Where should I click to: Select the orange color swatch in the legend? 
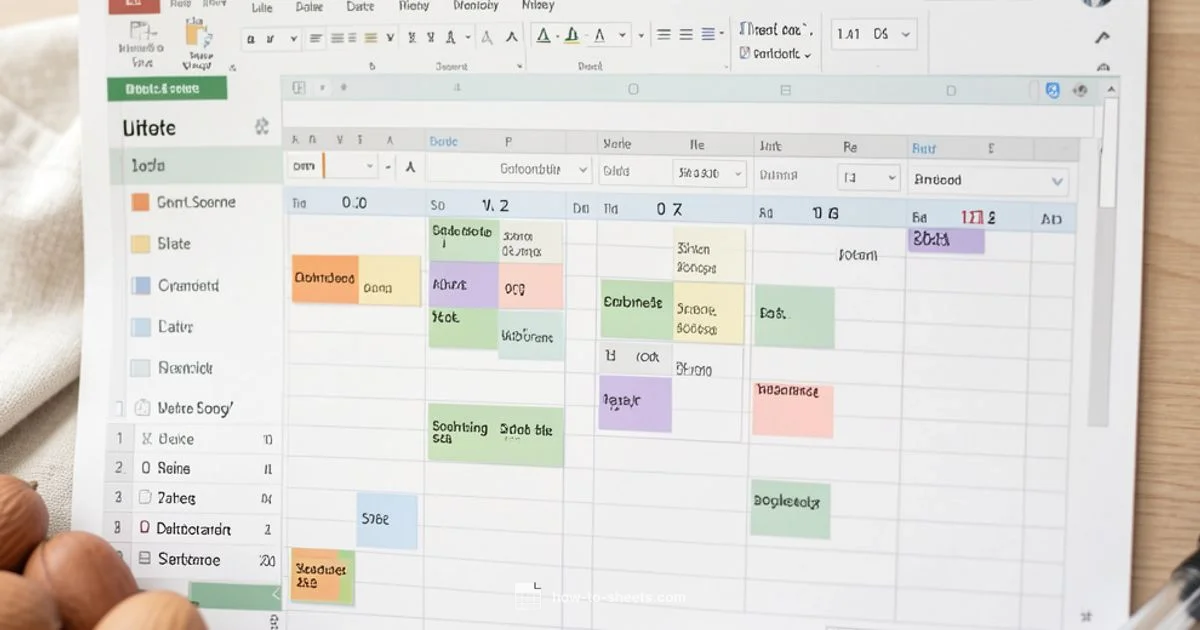click(138, 202)
